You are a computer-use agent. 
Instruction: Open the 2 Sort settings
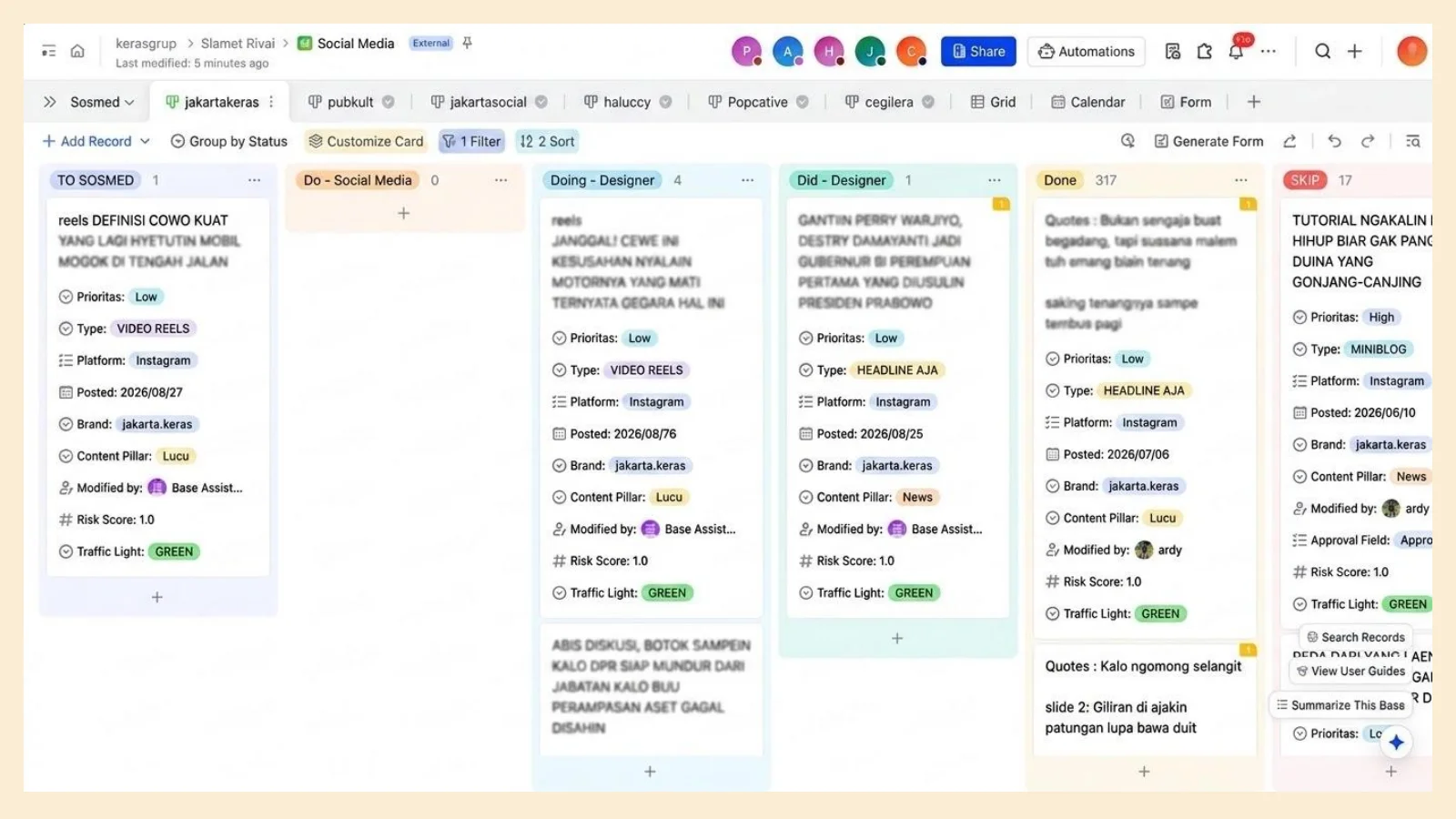pyautogui.click(x=547, y=141)
